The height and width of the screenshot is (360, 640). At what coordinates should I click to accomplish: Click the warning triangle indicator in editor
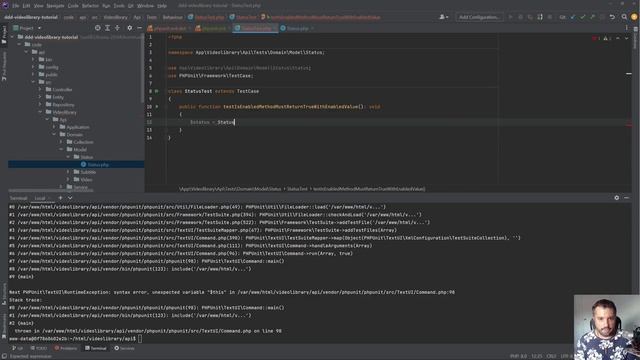(x=606, y=38)
